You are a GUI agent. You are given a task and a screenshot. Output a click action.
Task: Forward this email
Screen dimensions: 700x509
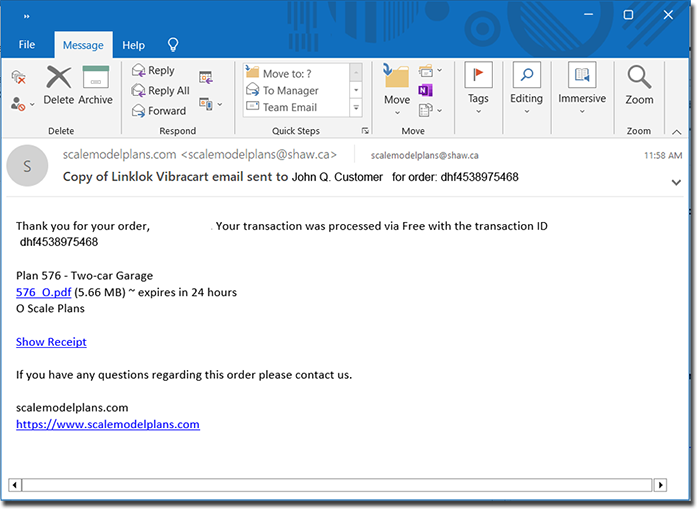pos(159,111)
